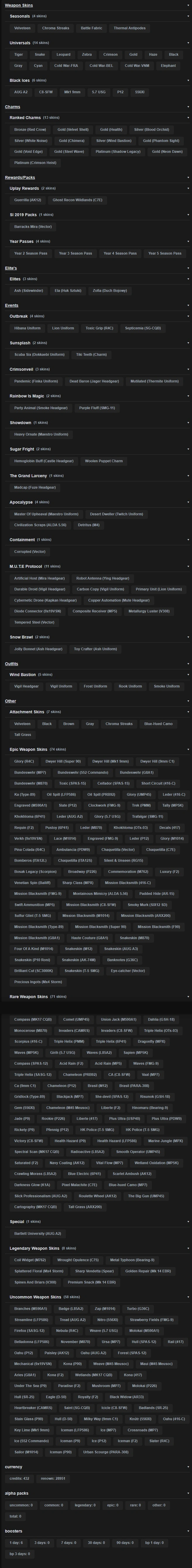Select the Platinum (Crimson Heist) charm
192x1568 pixels.
coord(35,162)
